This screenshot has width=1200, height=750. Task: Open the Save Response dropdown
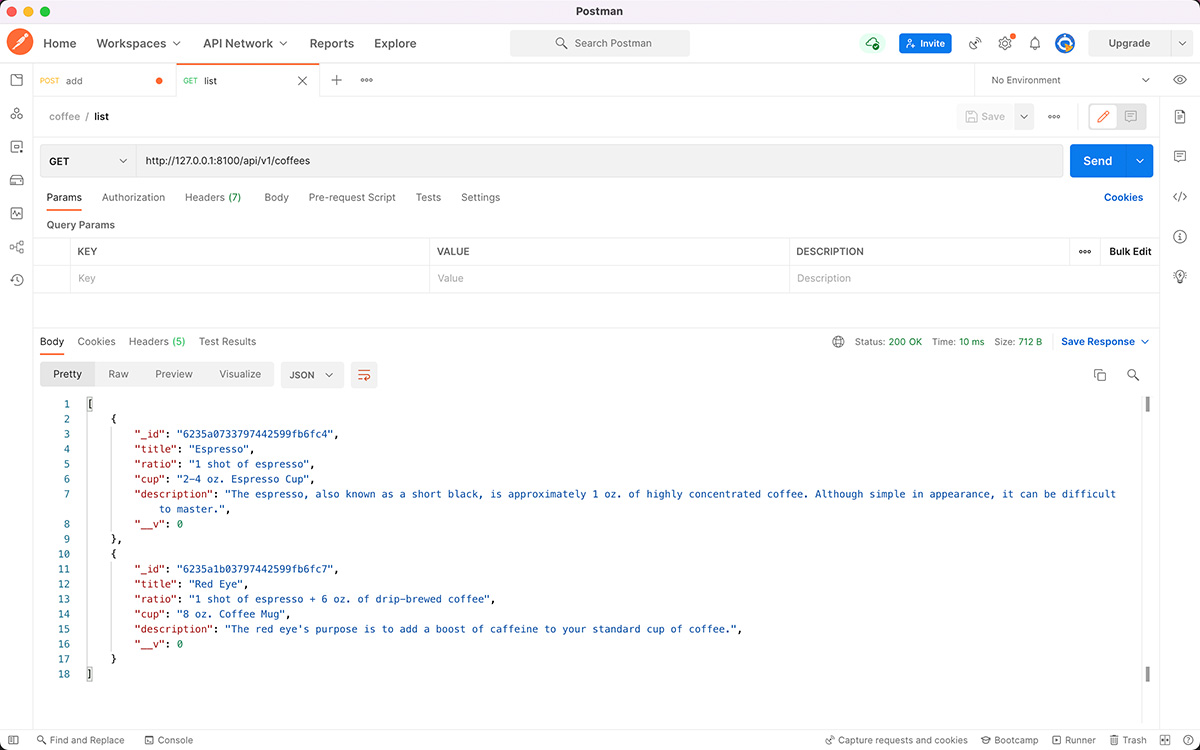click(1105, 342)
